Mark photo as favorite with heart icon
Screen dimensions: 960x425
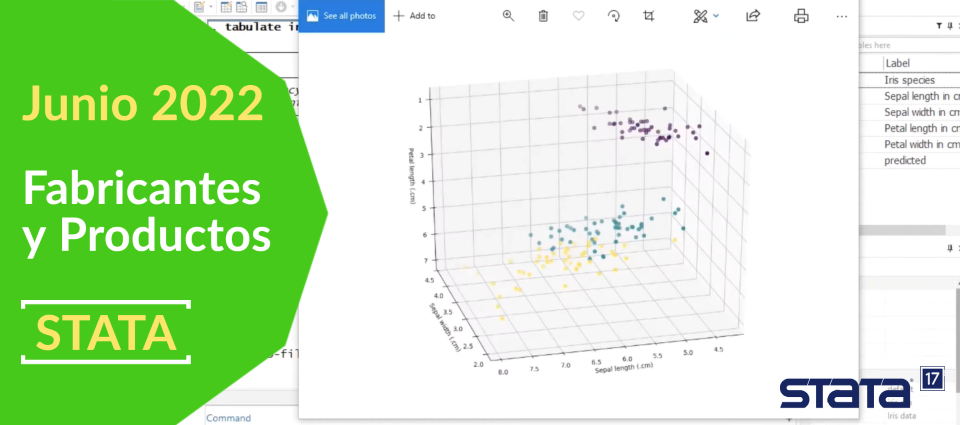coord(578,16)
